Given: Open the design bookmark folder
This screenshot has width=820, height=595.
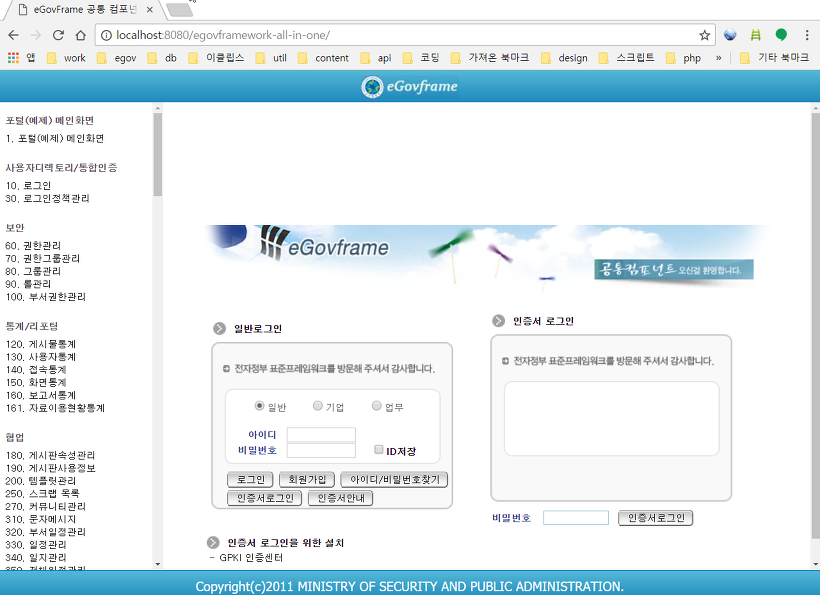Looking at the screenshot, I should (x=564, y=58).
